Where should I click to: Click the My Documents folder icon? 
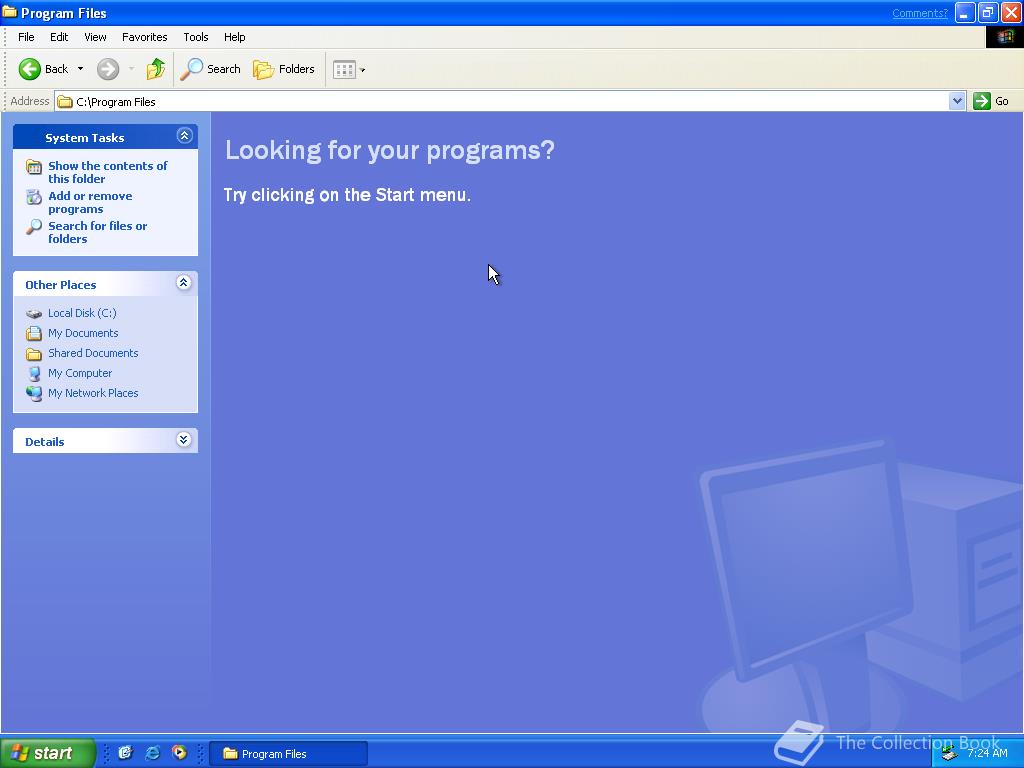[34, 334]
